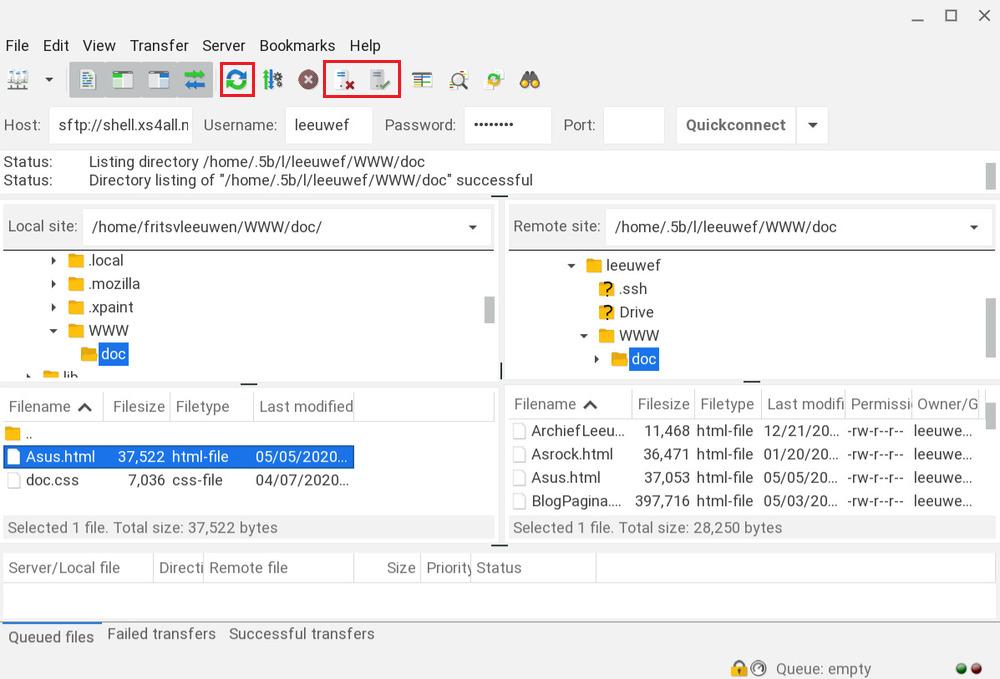Image resolution: width=1000 pixels, height=679 pixels.
Task: Select remote file Asrock.html
Action: pyautogui.click(x=746, y=455)
